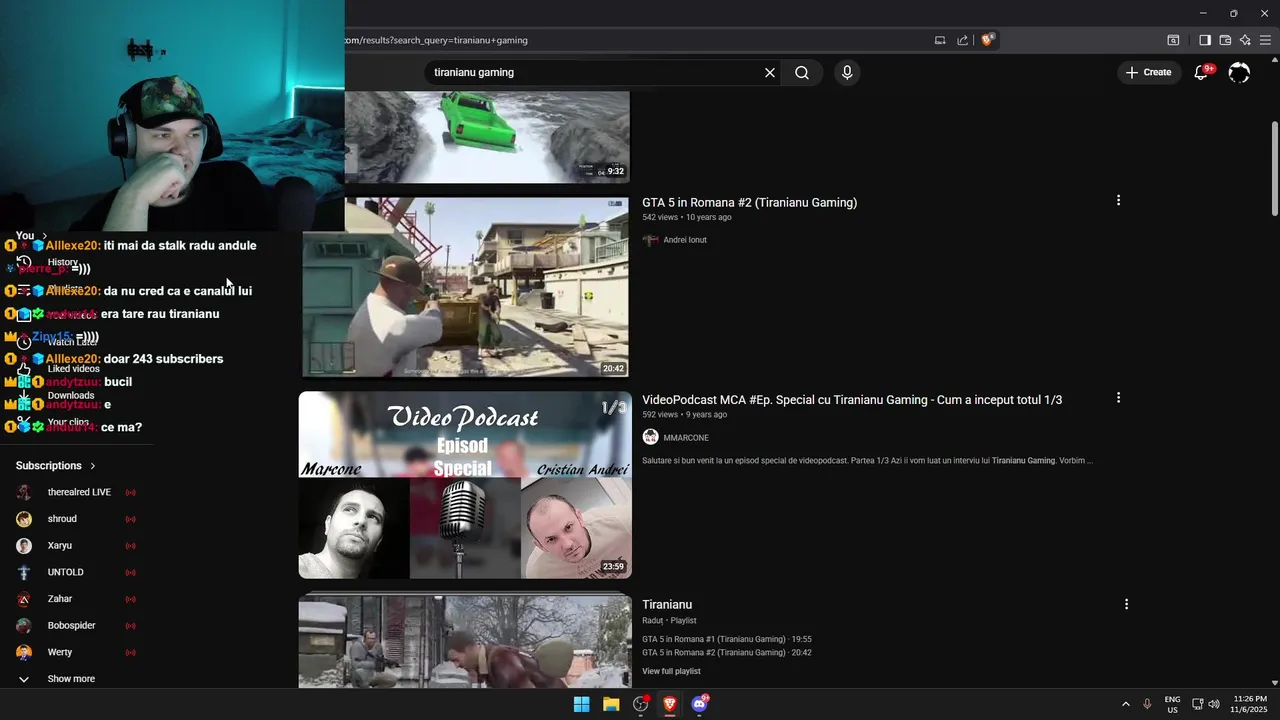Click the Andrei Ionut channel avatar

(650, 240)
